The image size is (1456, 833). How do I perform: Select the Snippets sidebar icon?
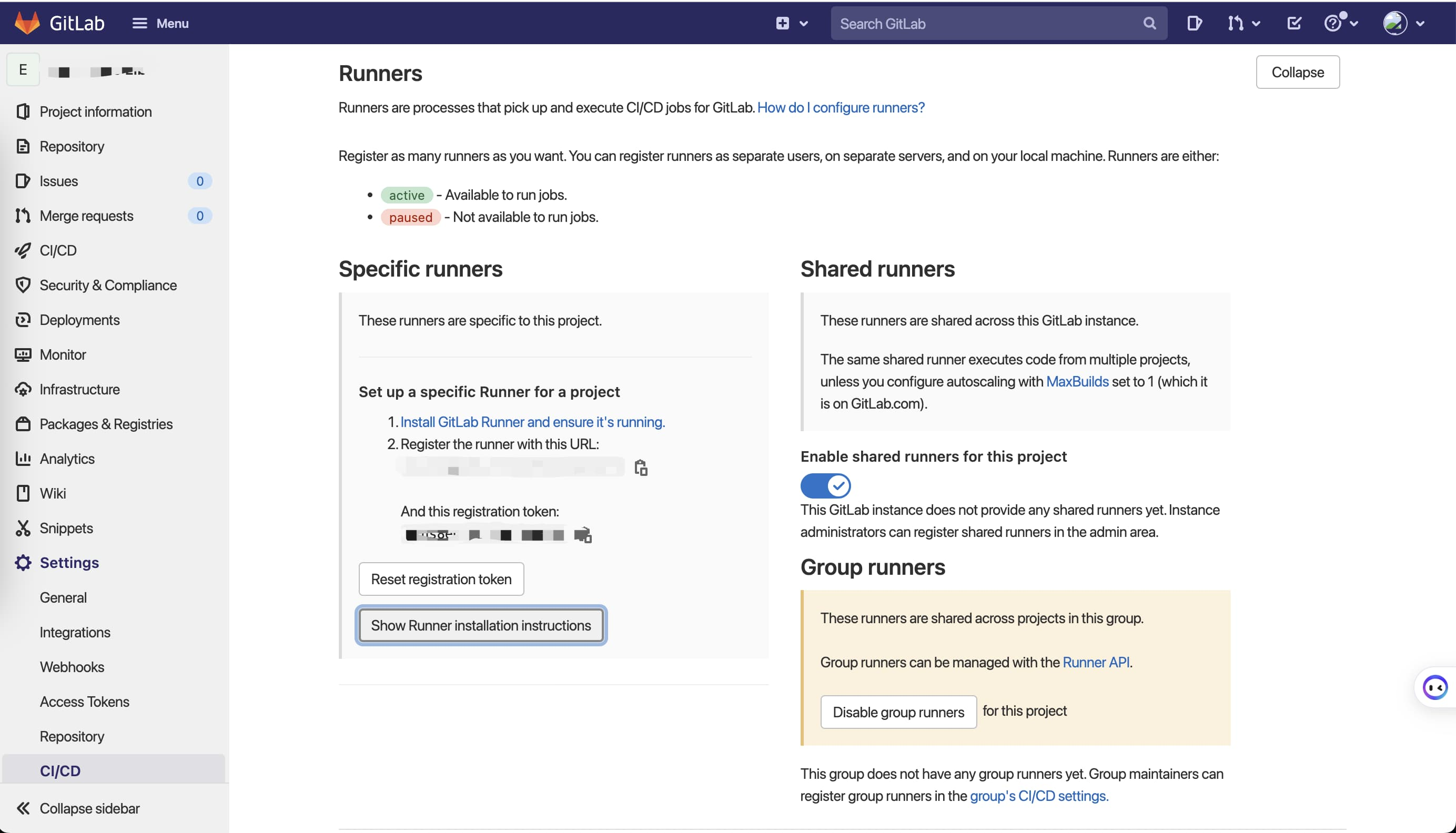point(22,528)
